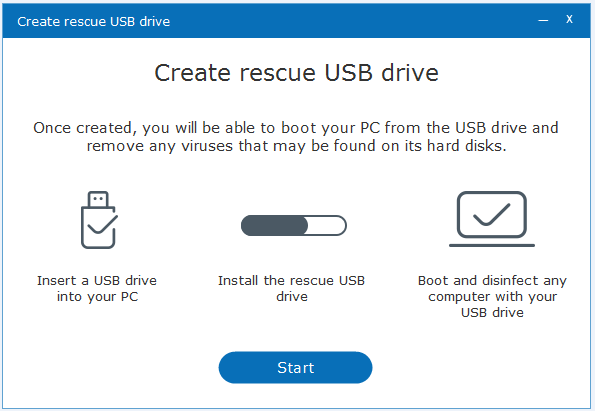
Task: Click empty blue title bar area beside title
Action: pyautogui.click(x=349, y=21)
